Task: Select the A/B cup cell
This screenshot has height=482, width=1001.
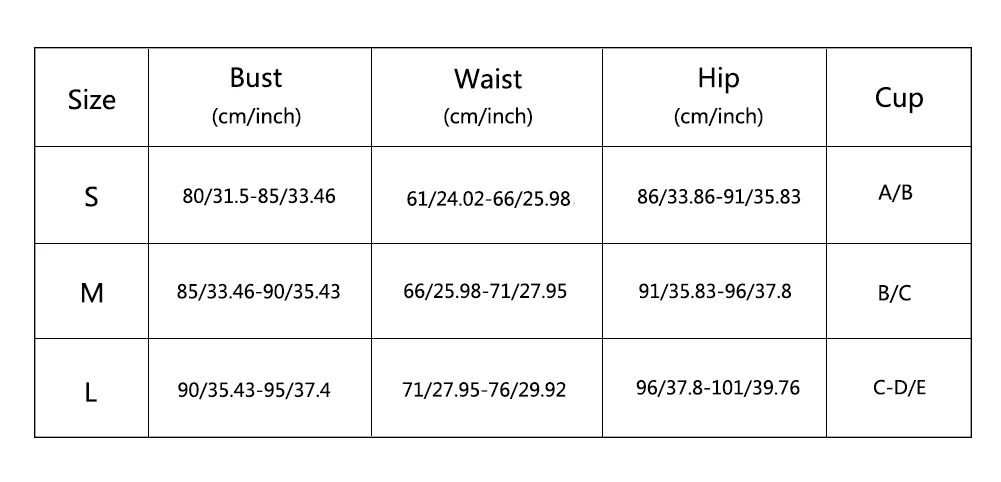Action: [x=895, y=193]
